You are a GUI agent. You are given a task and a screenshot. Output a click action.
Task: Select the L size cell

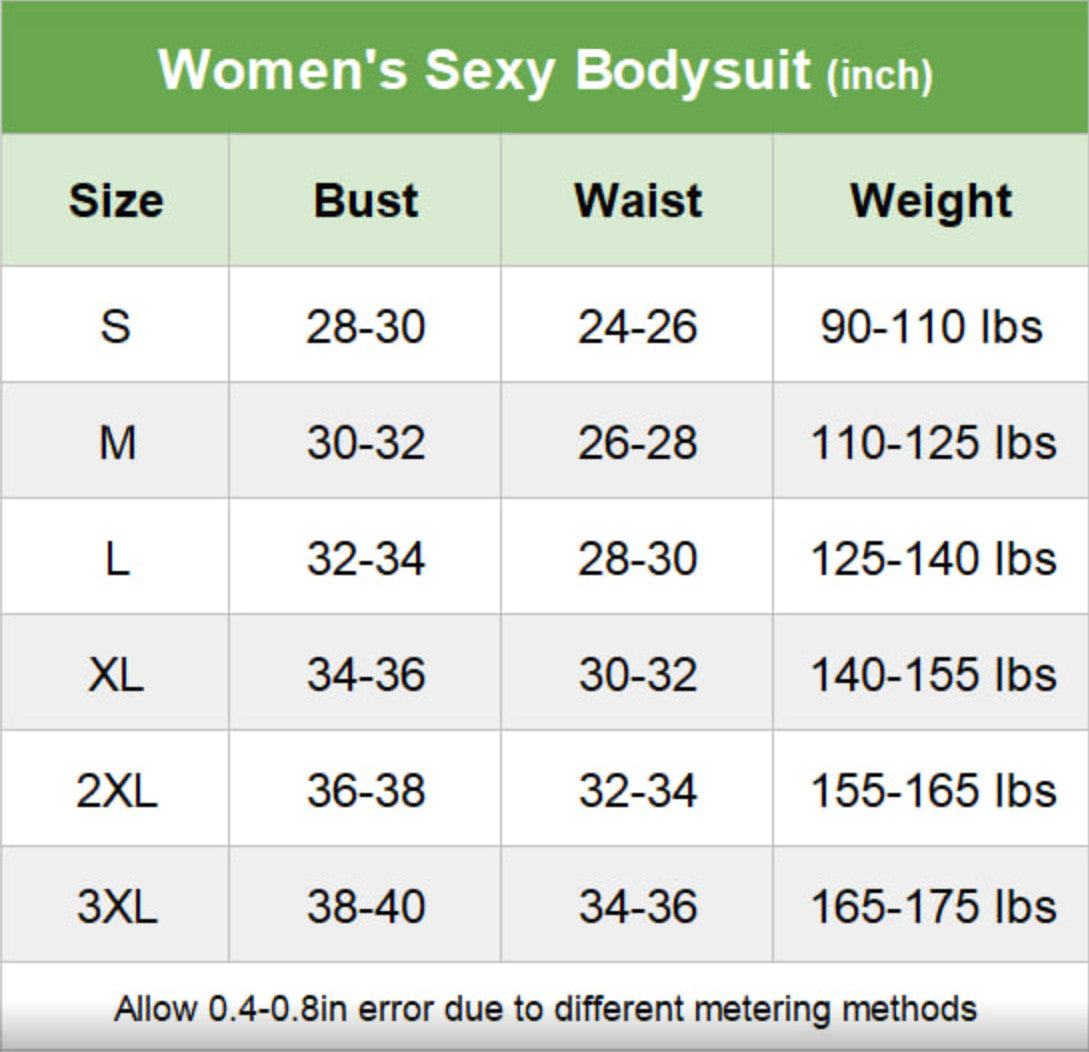pyautogui.click(x=116, y=558)
